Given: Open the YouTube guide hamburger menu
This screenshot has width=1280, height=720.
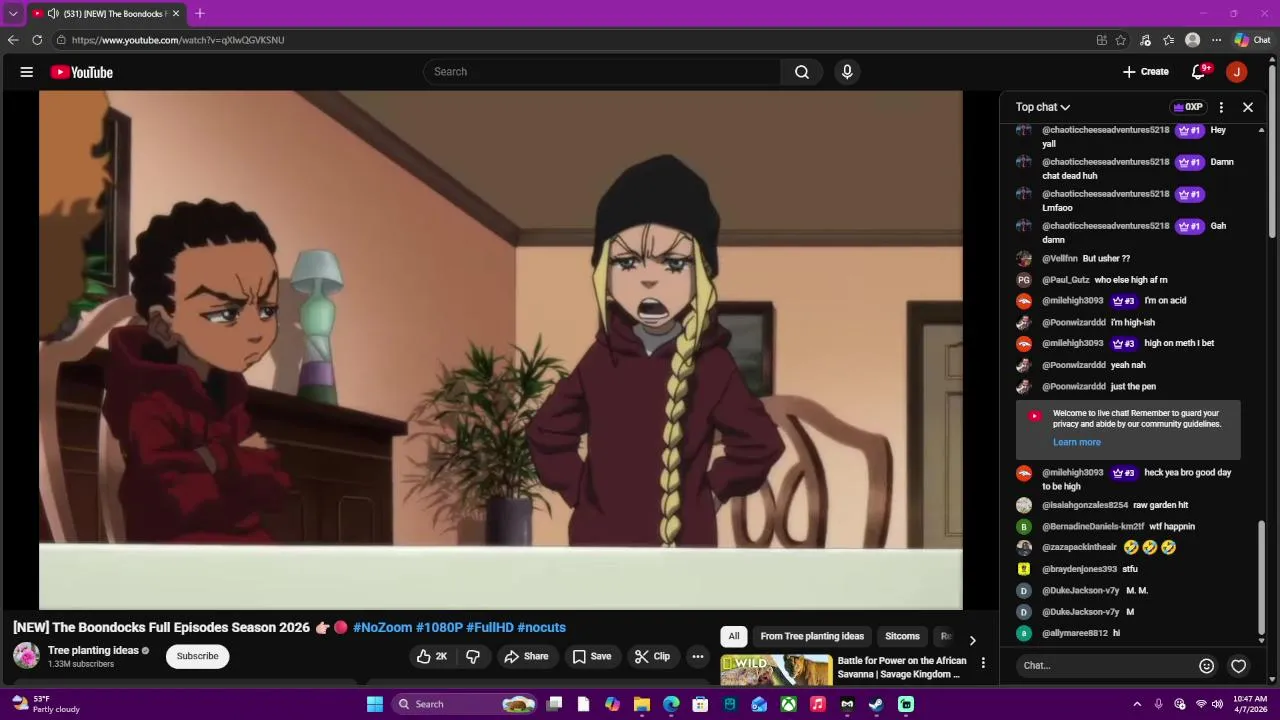Looking at the screenshot, I should (x=27, y=72).
